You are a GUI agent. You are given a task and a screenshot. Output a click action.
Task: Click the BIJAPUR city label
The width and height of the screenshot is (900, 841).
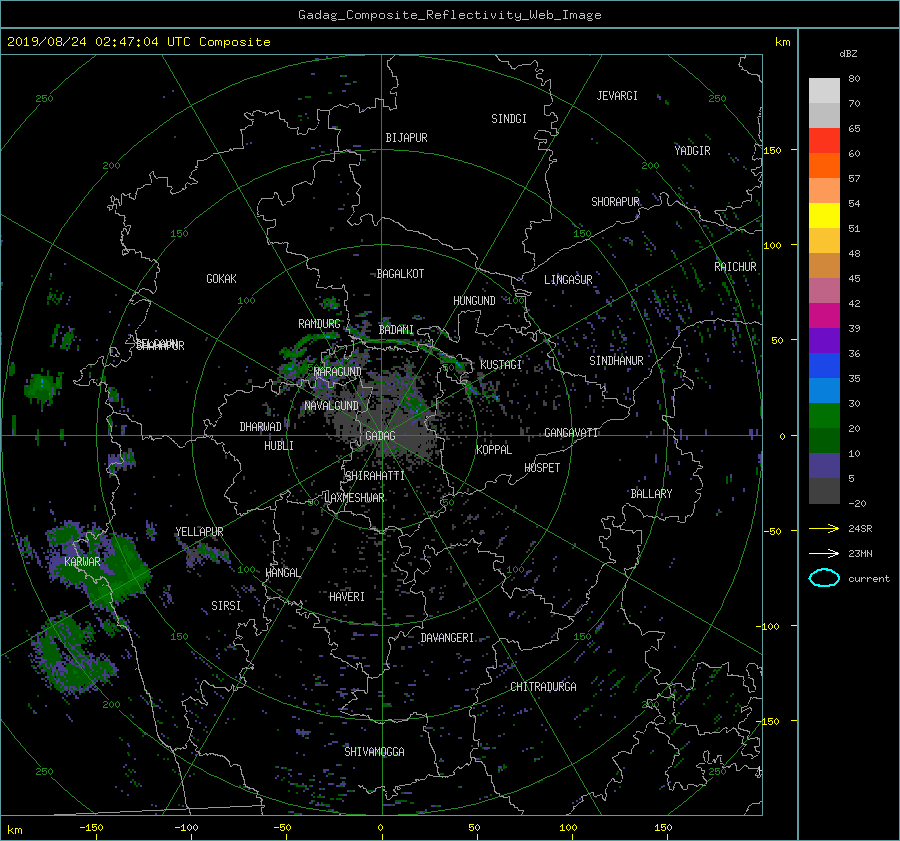(x=406, y=138)
